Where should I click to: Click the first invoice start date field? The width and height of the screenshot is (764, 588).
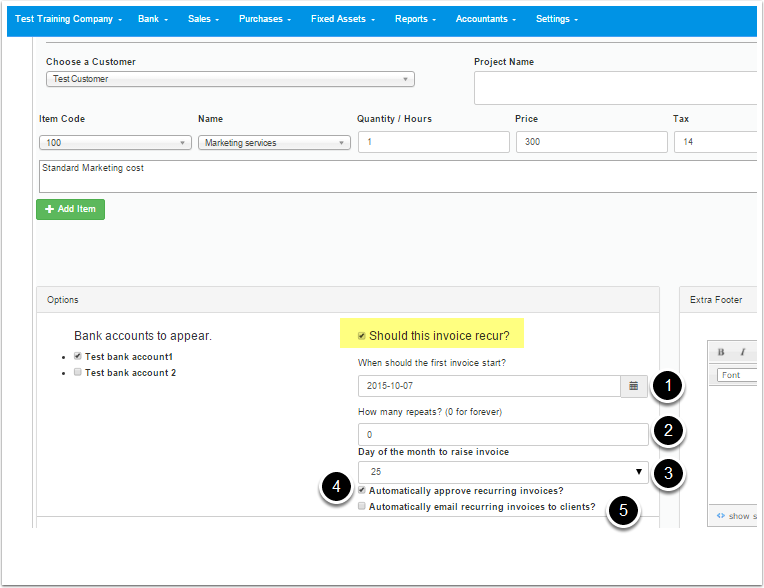pyautogui.click(x=489, y=386)
